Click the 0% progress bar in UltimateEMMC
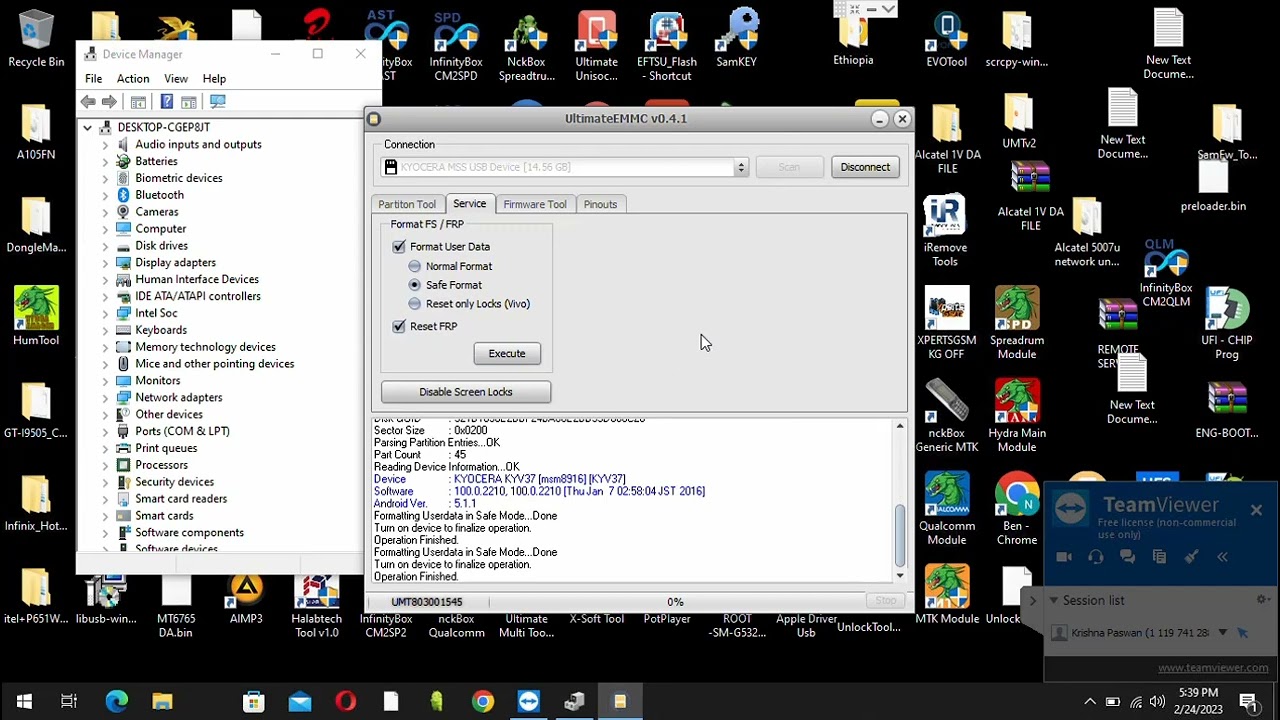The width and height of the screenshot is (1280, 720). pos(676,602)
